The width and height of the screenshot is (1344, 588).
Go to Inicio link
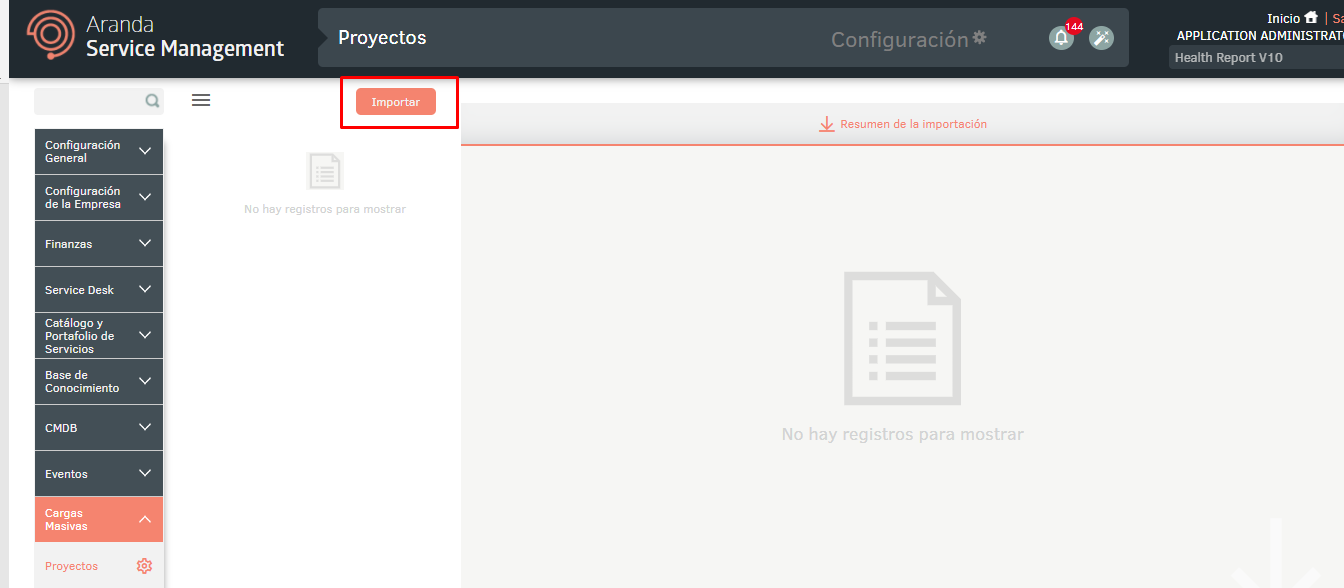click(1283, 18)
